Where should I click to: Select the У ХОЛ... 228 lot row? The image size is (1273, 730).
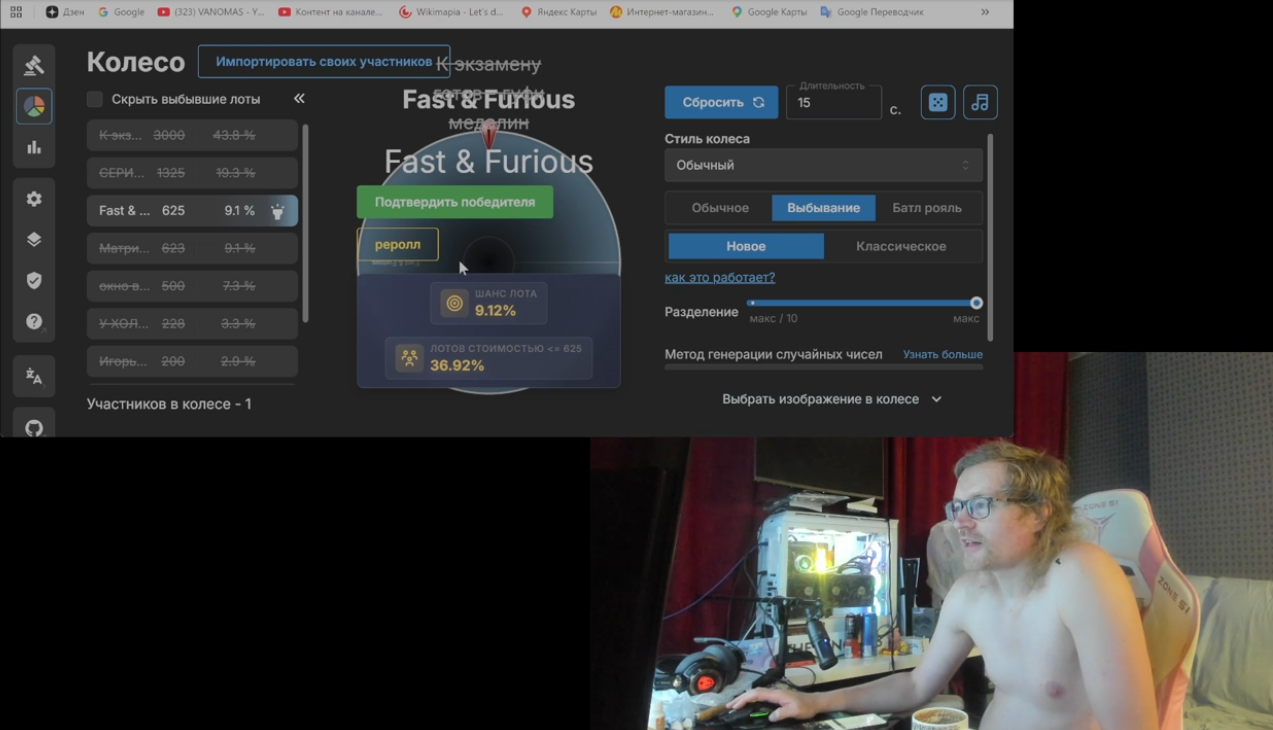(192, 324)
